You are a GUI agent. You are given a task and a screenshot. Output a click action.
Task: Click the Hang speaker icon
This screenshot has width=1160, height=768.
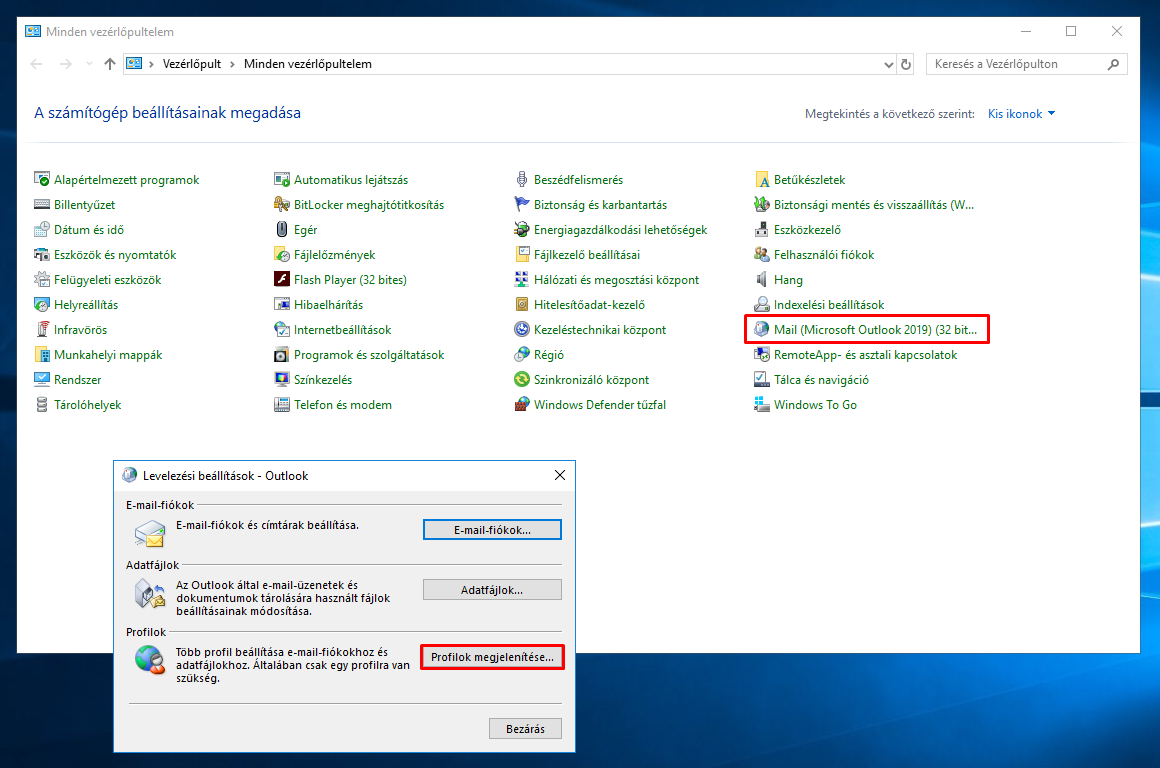[761, 280]
